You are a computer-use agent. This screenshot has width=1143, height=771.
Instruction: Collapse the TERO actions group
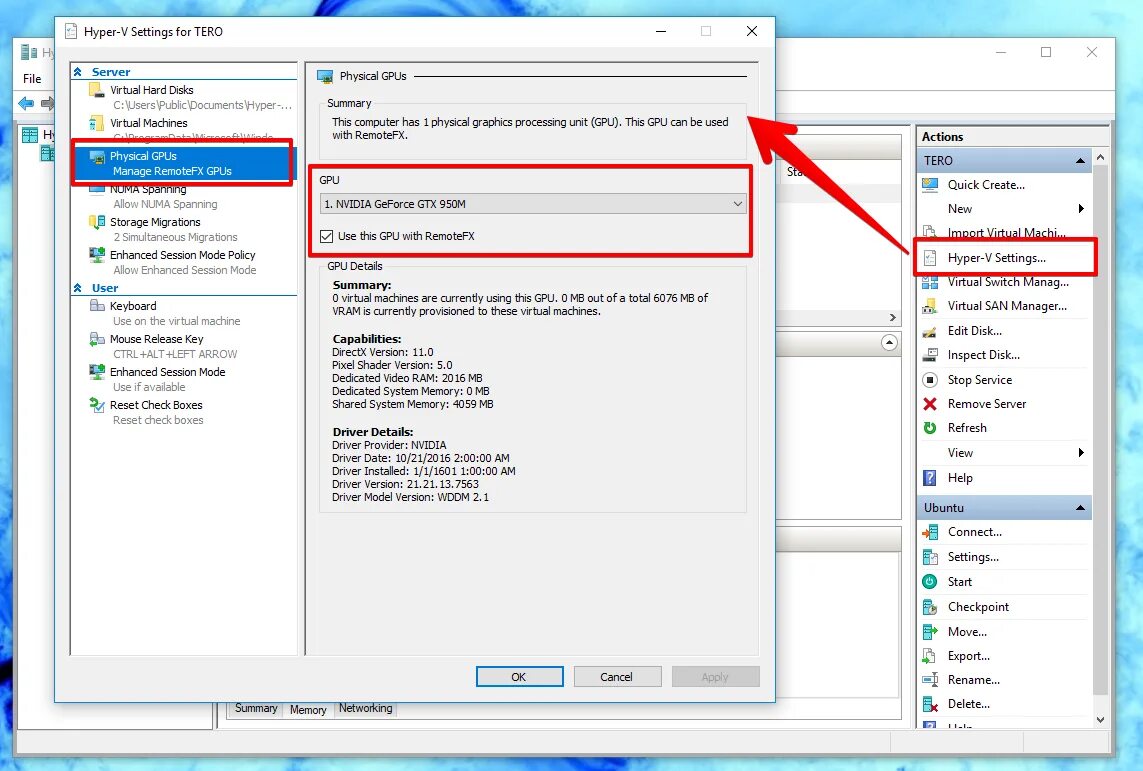point(1080,160)
